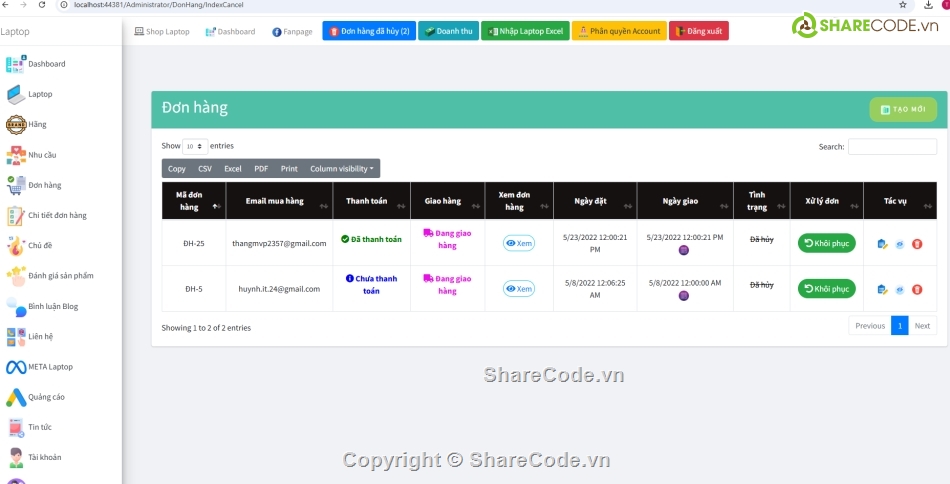This screenshot has height=484, width=950.
Task: Go to Hãng in the sidebar
Action: tap(26, 124)
